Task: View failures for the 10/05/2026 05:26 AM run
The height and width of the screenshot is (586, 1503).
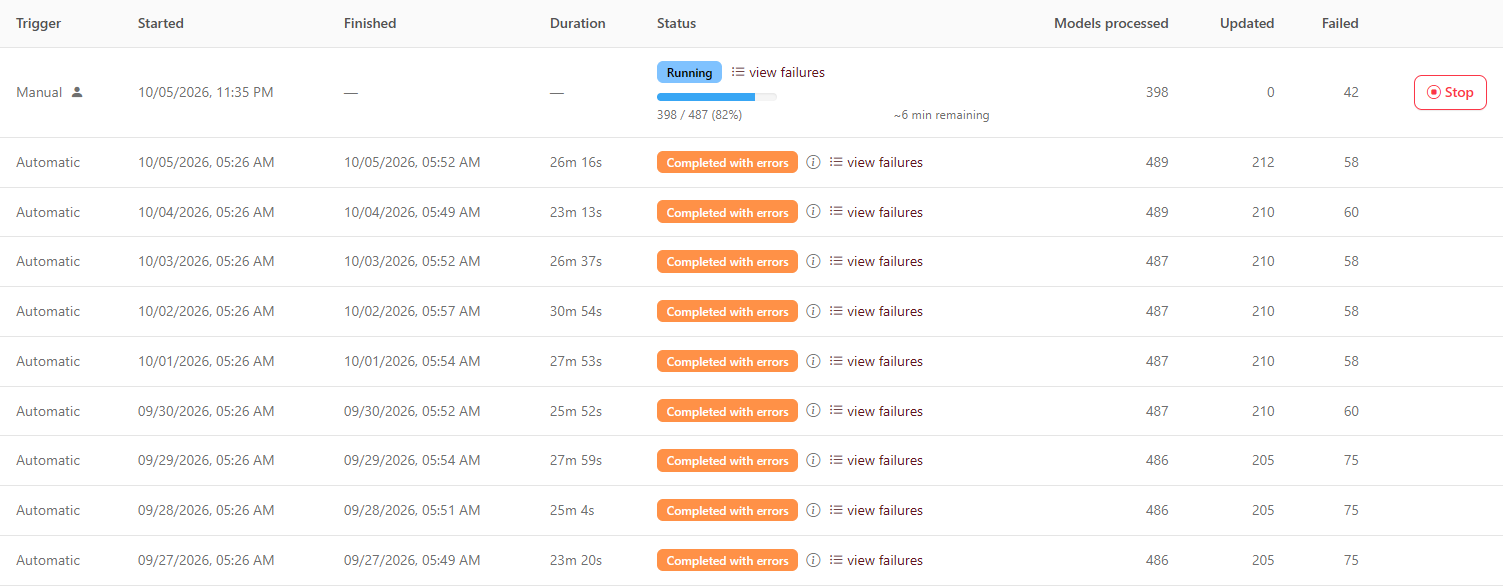Action: click(x=876, y=162)
